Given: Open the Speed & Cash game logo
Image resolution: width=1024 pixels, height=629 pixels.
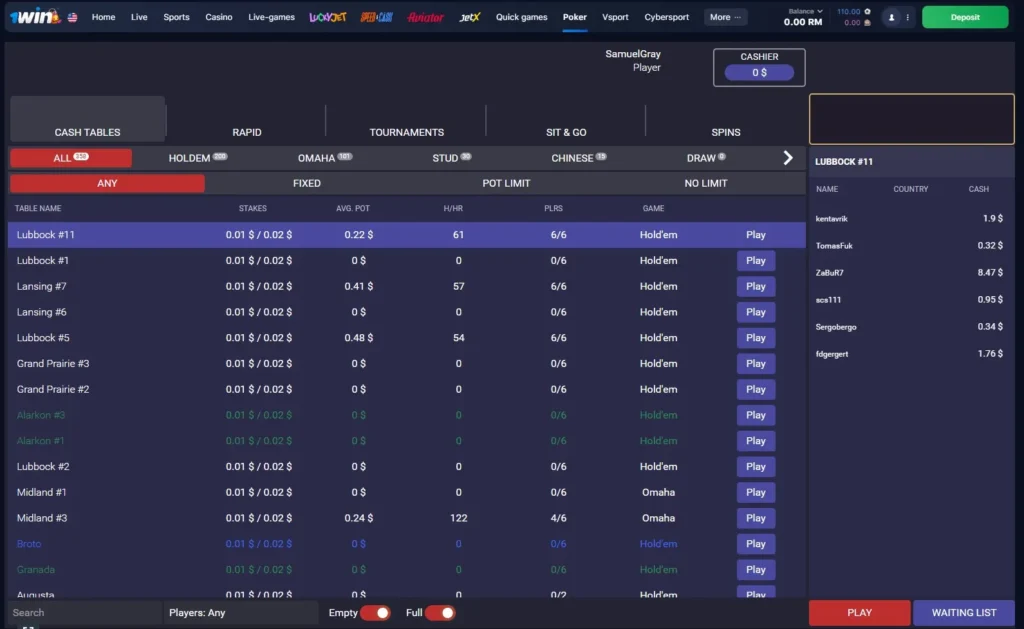Looking at the screenshot, I should pyautogui.click(x=376, y=17).
